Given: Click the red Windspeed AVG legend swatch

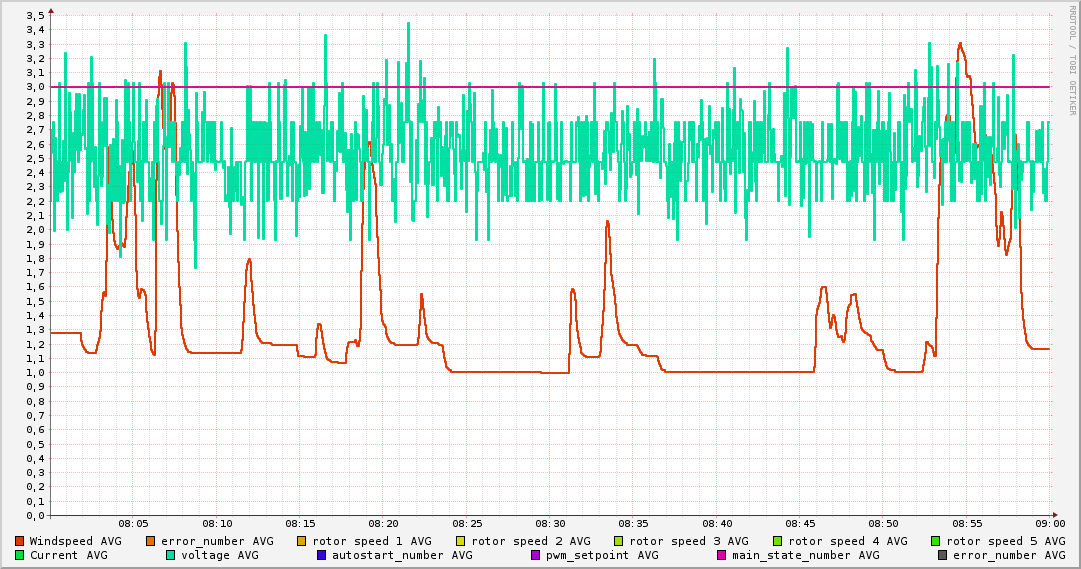Looking at the screenshot, I should pos(19,541).
